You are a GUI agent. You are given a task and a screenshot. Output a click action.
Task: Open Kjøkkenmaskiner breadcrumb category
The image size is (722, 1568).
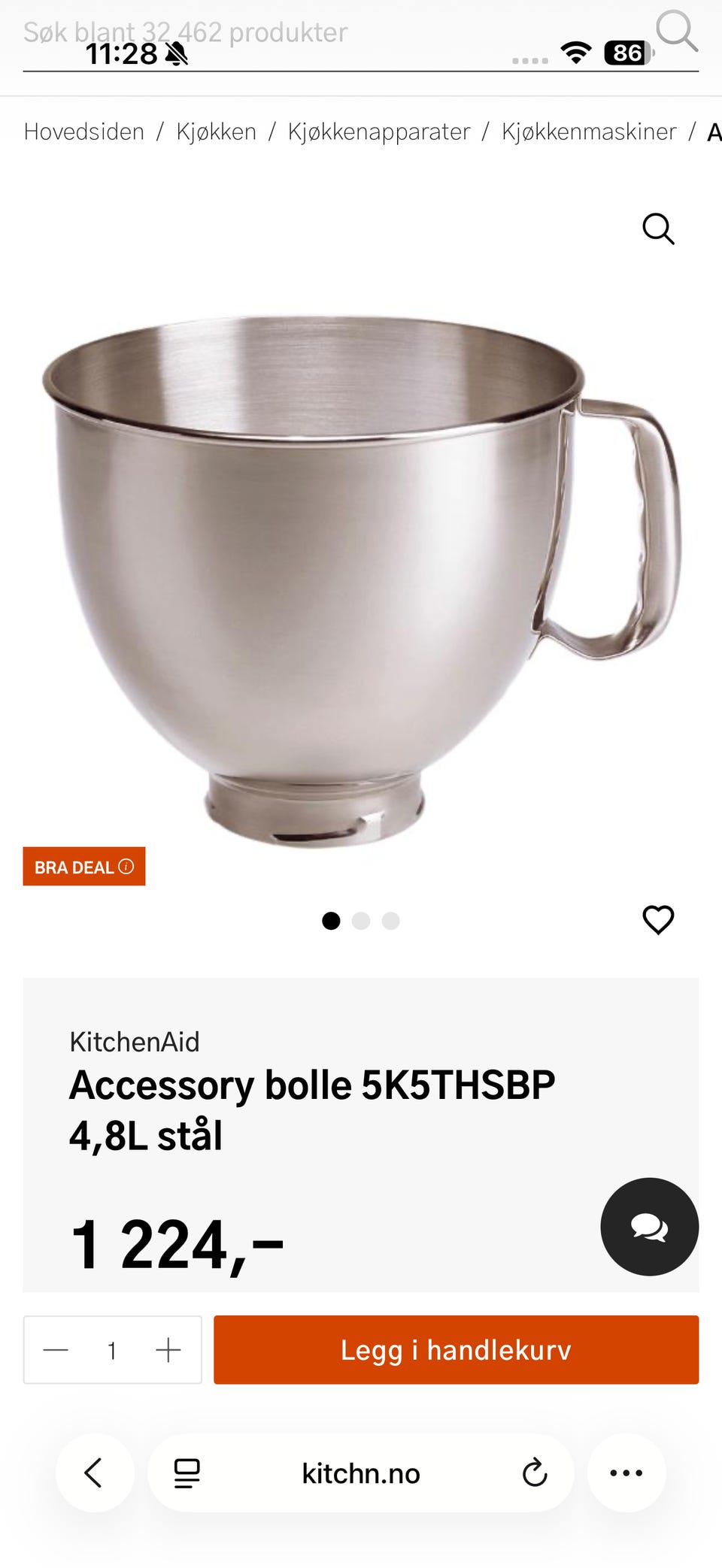[589, 132]
